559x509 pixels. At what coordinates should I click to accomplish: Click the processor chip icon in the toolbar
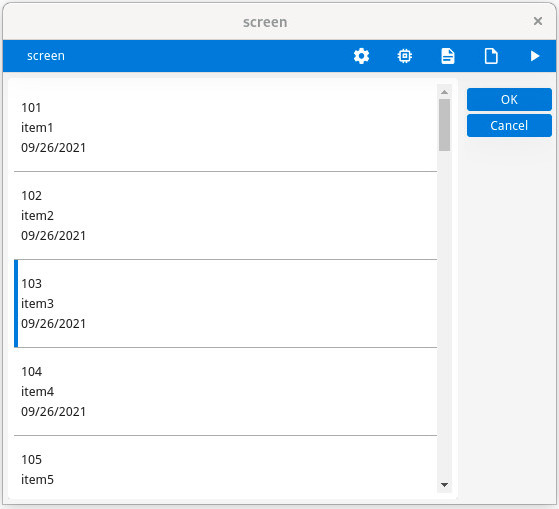(405, 56)
